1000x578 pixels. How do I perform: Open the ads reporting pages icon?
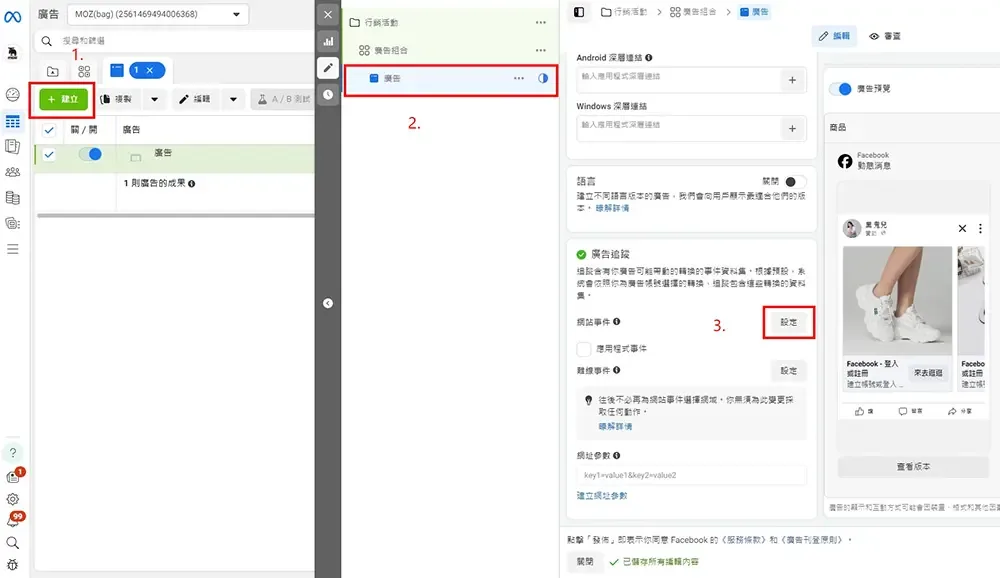click(x=12, y=147)
